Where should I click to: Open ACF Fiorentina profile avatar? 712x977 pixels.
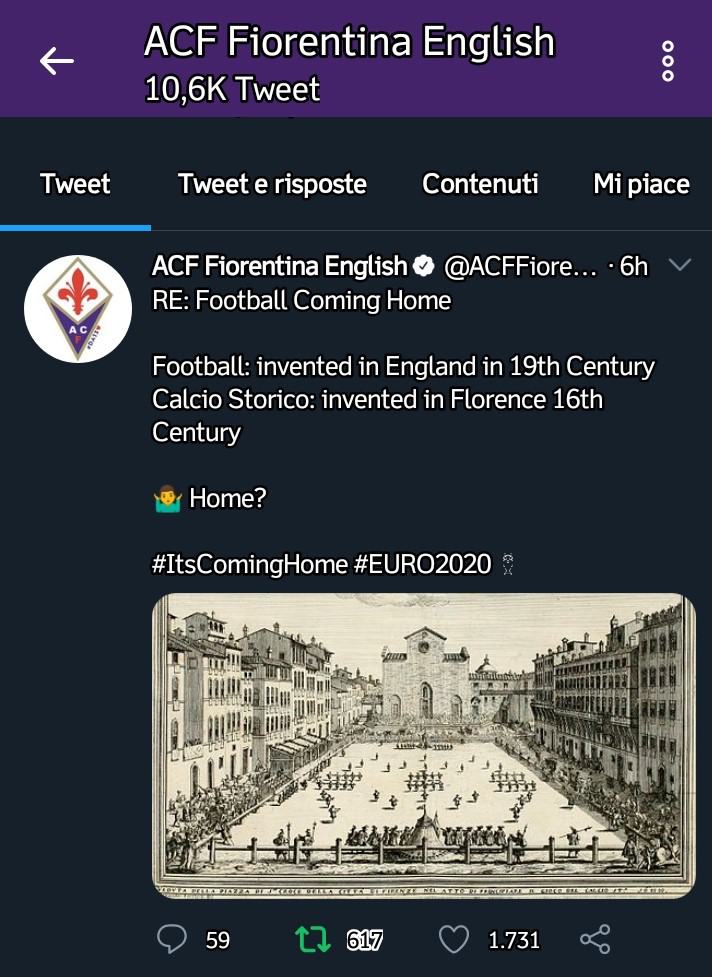click(79, 308)
